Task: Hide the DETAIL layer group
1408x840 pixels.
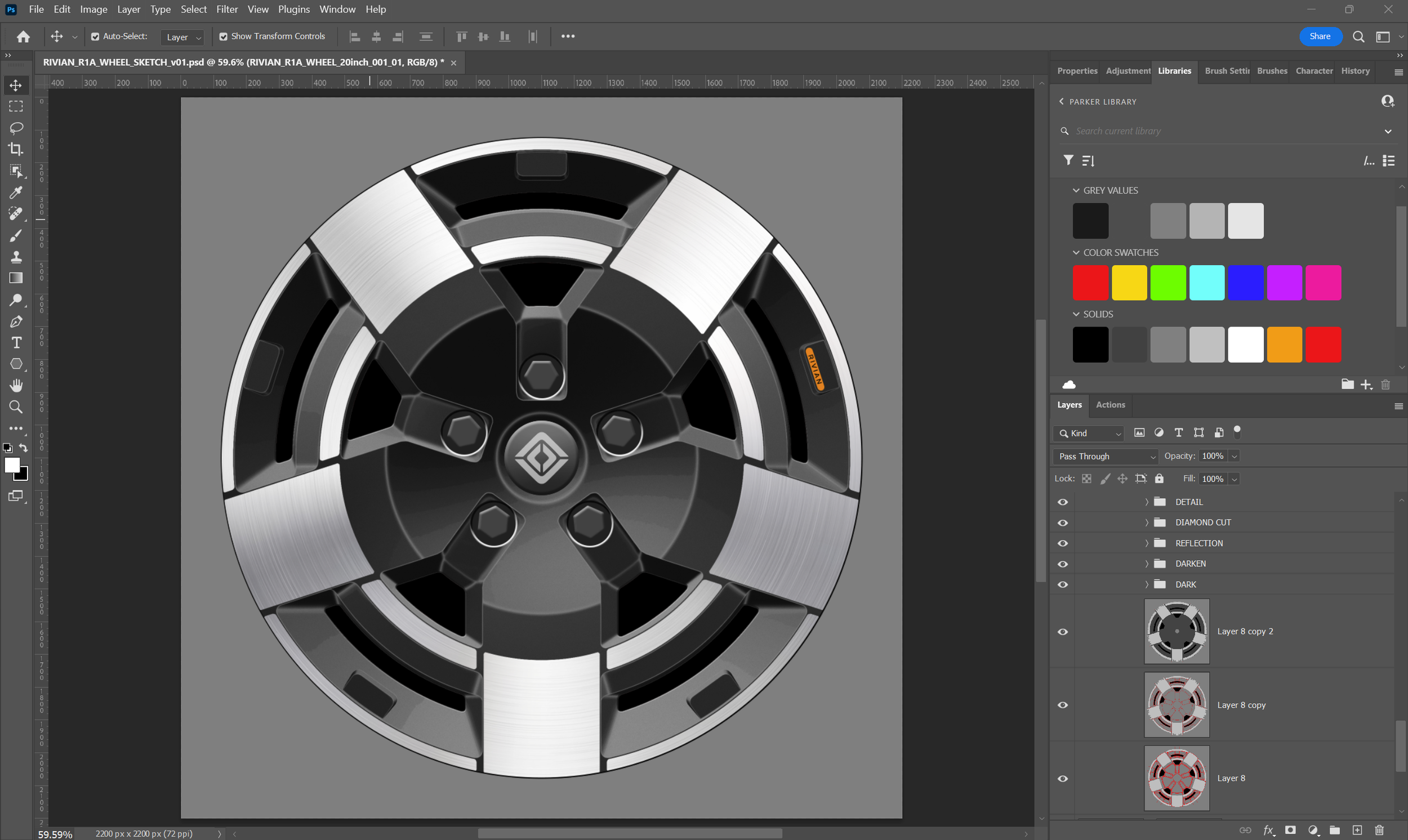Action: 1063,502
